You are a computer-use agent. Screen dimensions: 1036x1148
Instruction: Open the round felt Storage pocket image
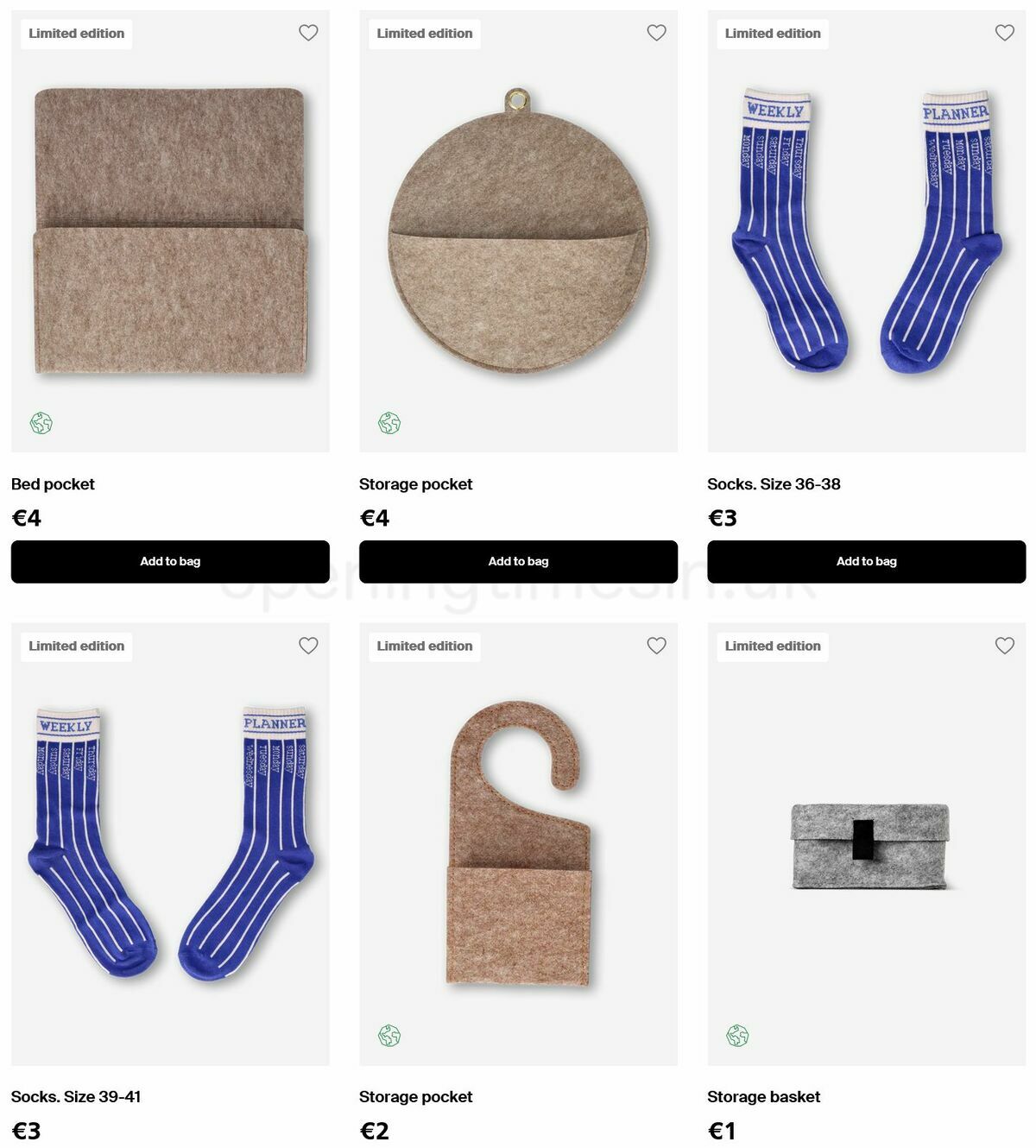518,230
